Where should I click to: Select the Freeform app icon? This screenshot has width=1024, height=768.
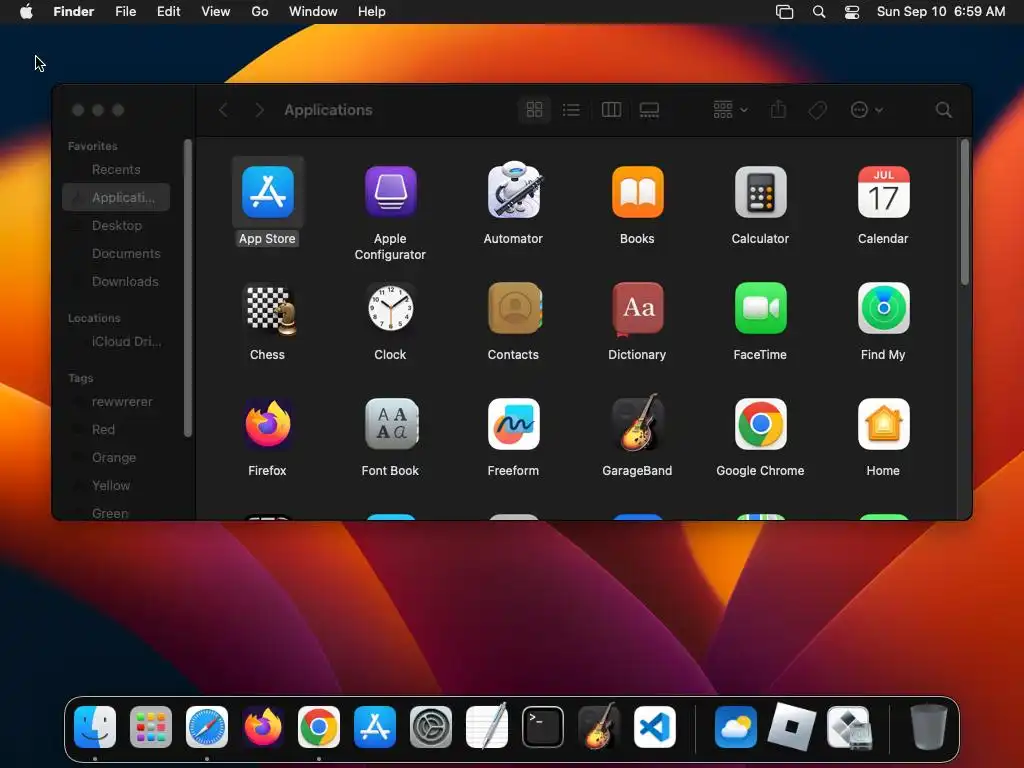514,424
